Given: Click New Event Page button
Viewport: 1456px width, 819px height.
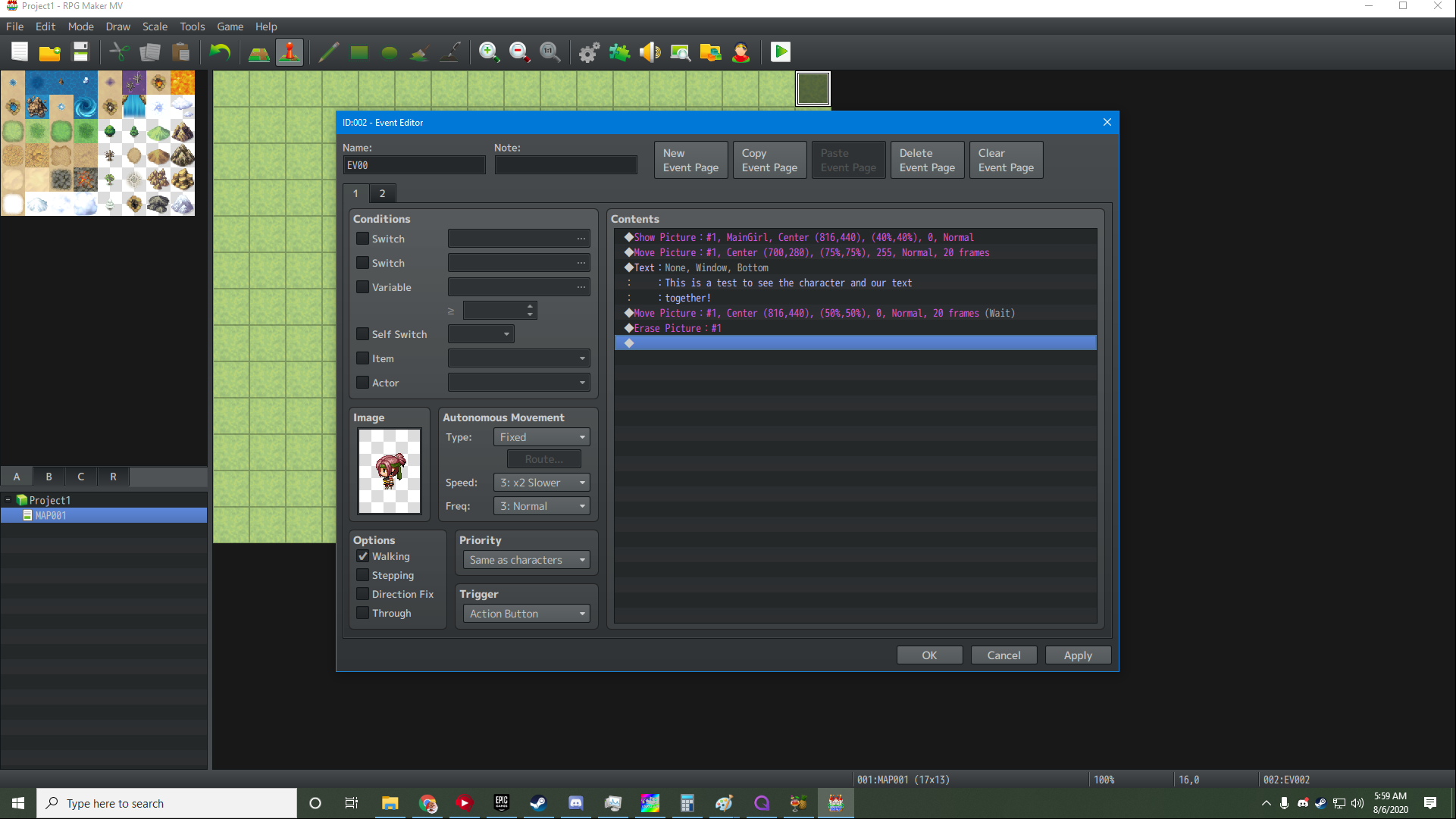Looking at the screenshot, I should 690,160.
